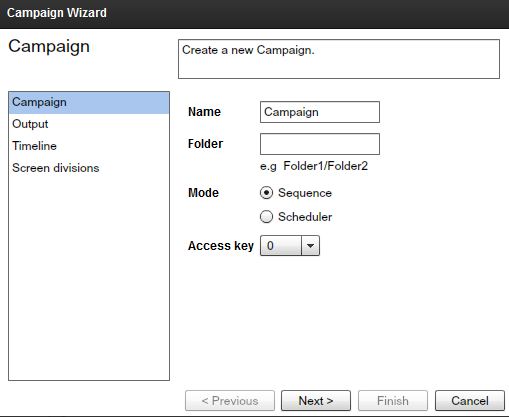The width and height of the screenshot is (509, 417).
Task: Click the < Previous button
Action: pyautogui.click(x=230, y=401)
